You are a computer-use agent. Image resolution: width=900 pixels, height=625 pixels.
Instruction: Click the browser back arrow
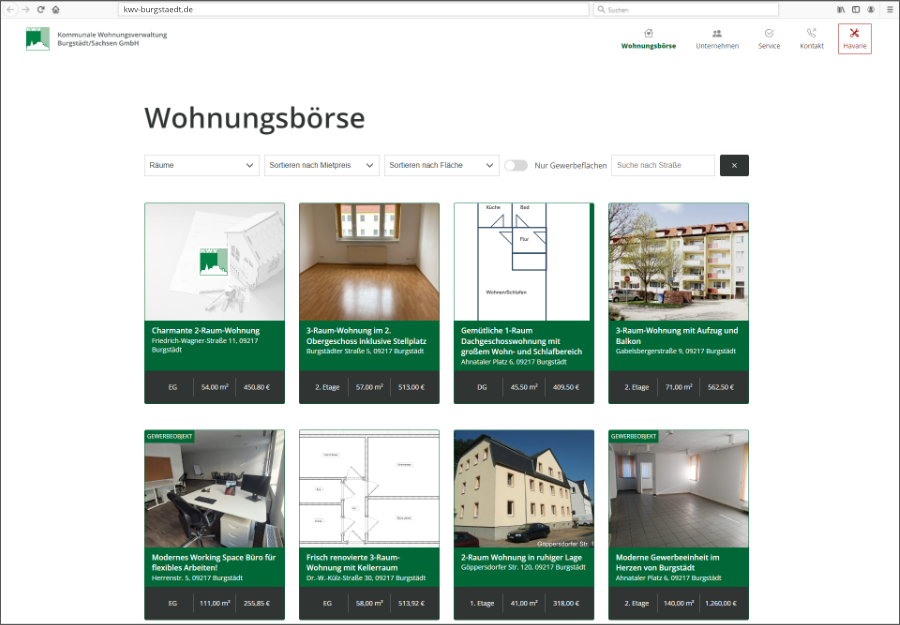(x=10, y=9)
